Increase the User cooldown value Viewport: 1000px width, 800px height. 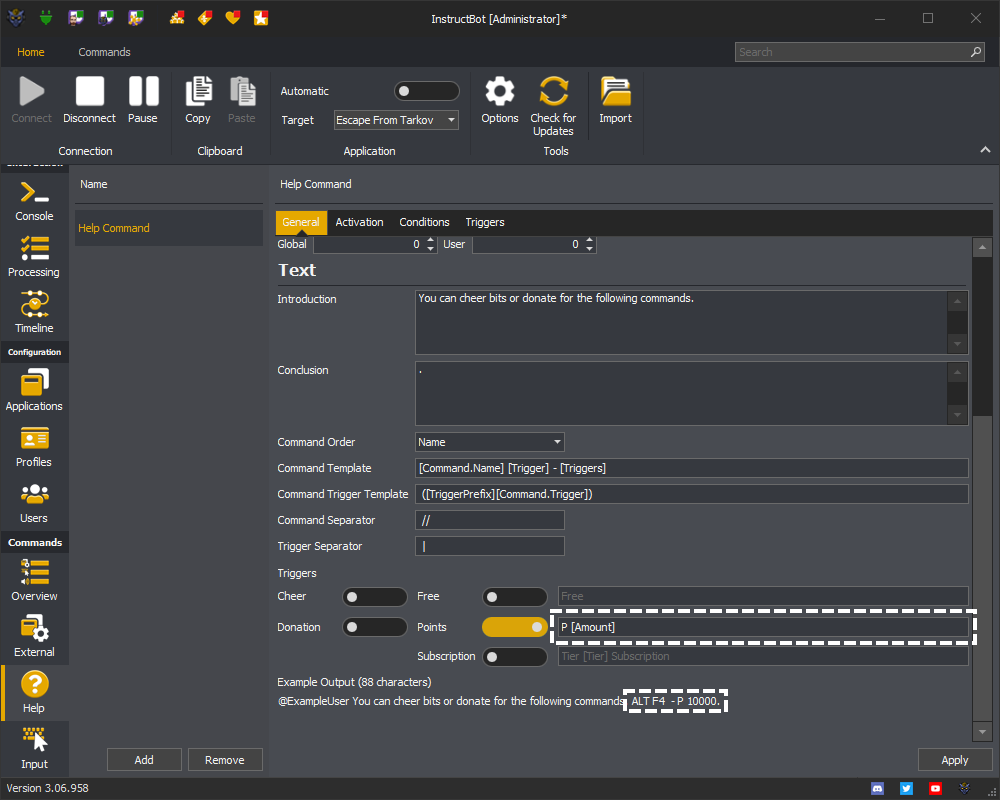[x=589, y=240]
